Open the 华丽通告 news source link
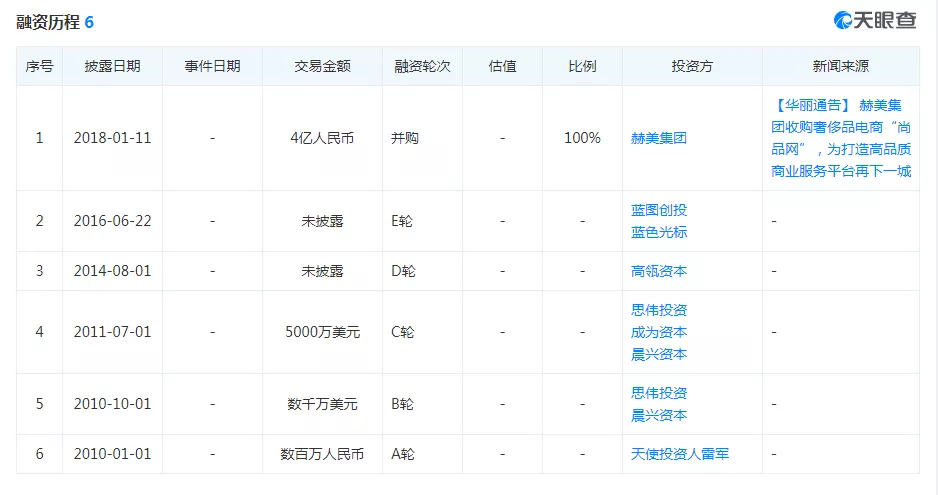This screenshot has height=495, width=938. click(841, 138)
